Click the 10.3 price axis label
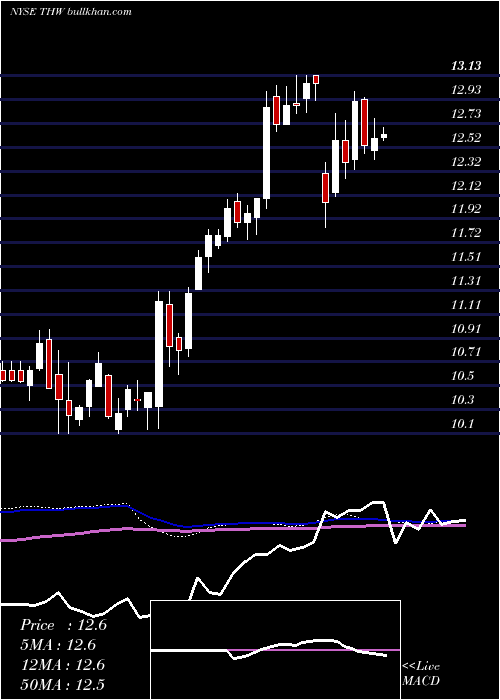 pyautogui.click(x=462, y=400)
